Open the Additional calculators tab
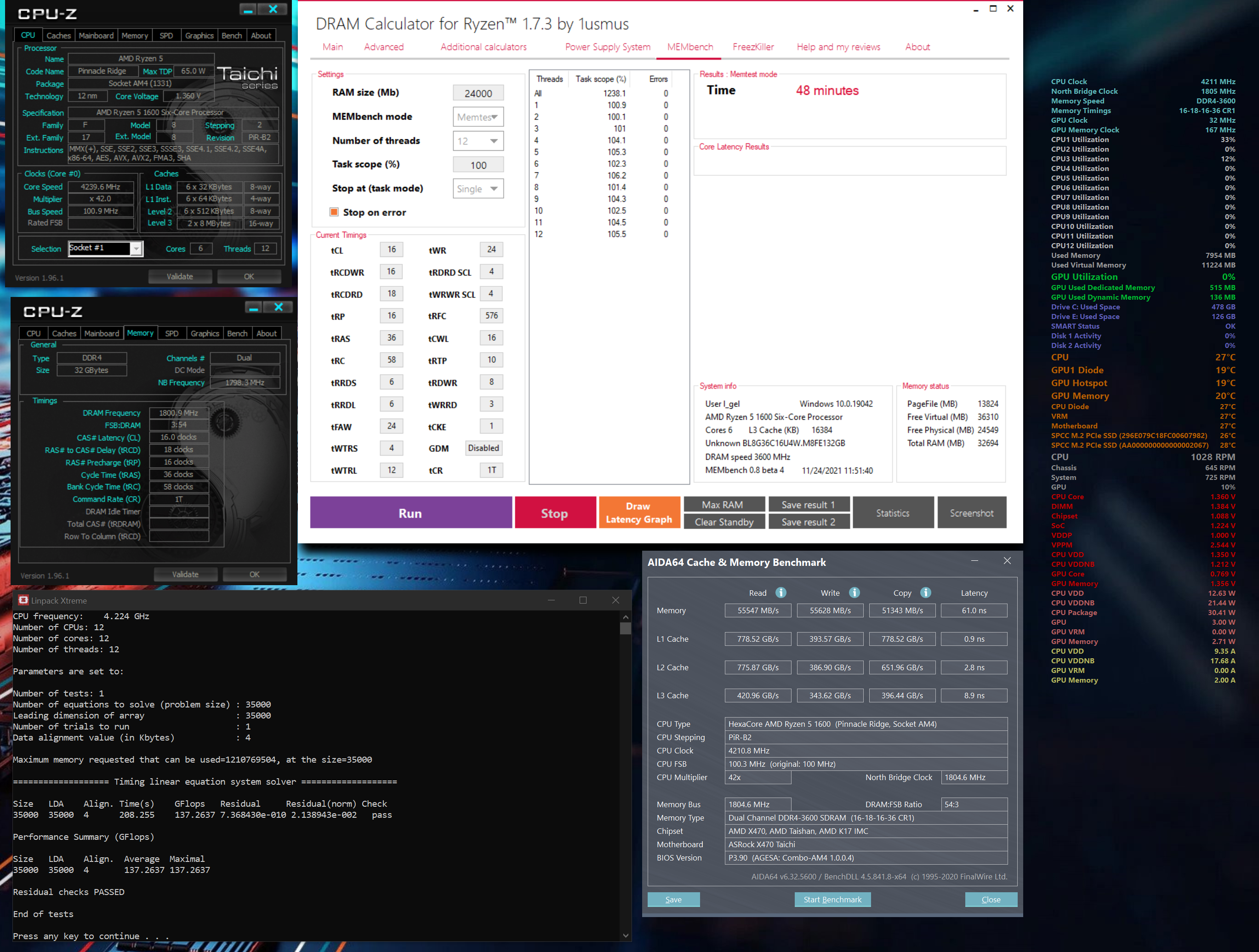The height and width of the screenshot is (952, 1259). pos(483,47)
